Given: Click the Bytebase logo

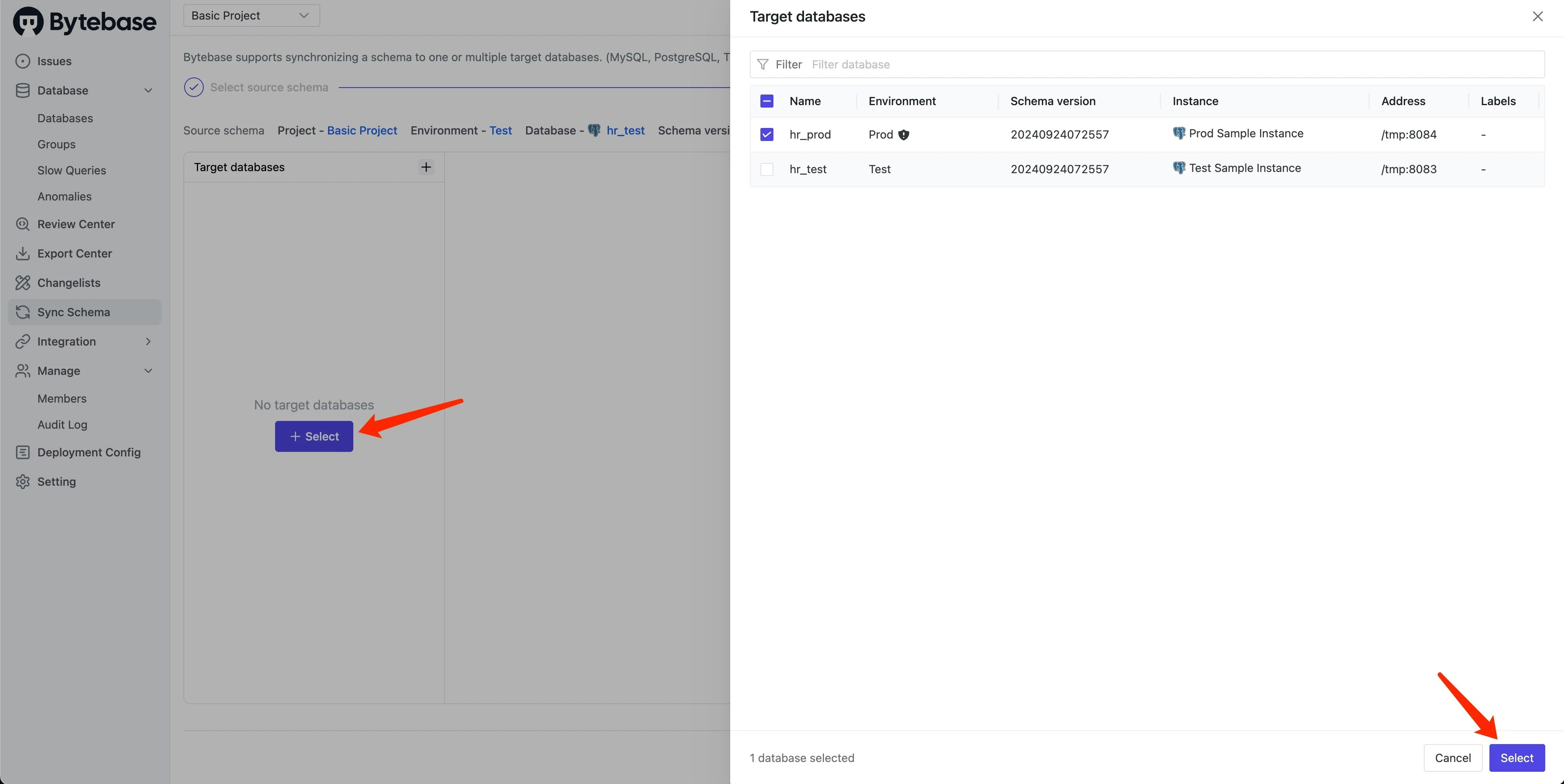Looking at the screenshot, I should click(84, 22).
